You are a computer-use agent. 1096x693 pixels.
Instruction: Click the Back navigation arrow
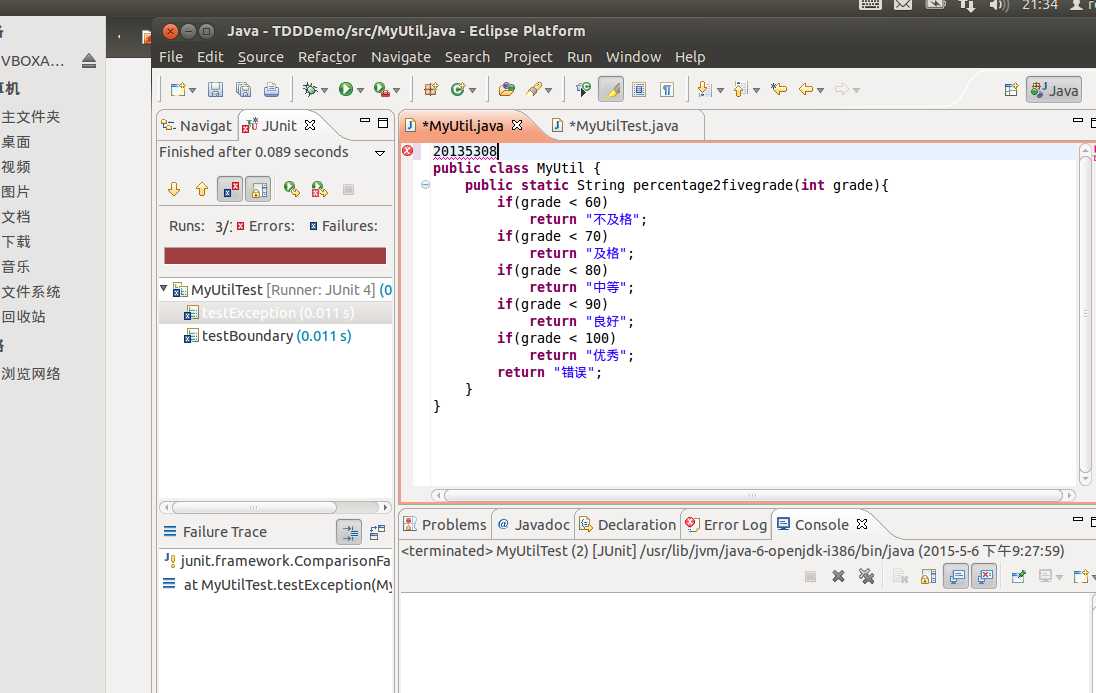click(x=806, y=89)
